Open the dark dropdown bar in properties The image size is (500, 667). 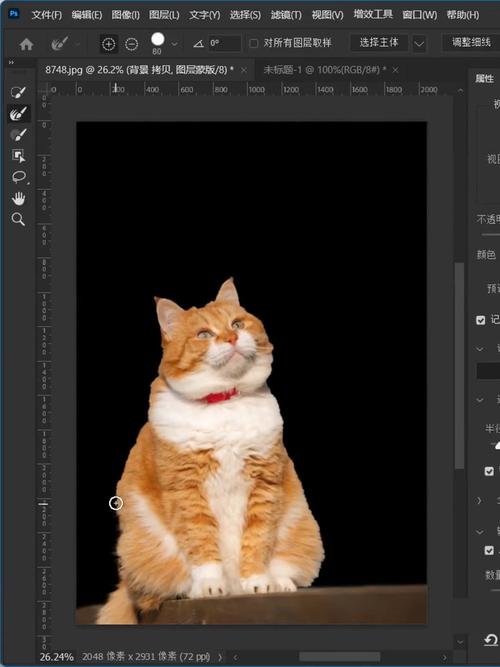[x=488, y=371]
